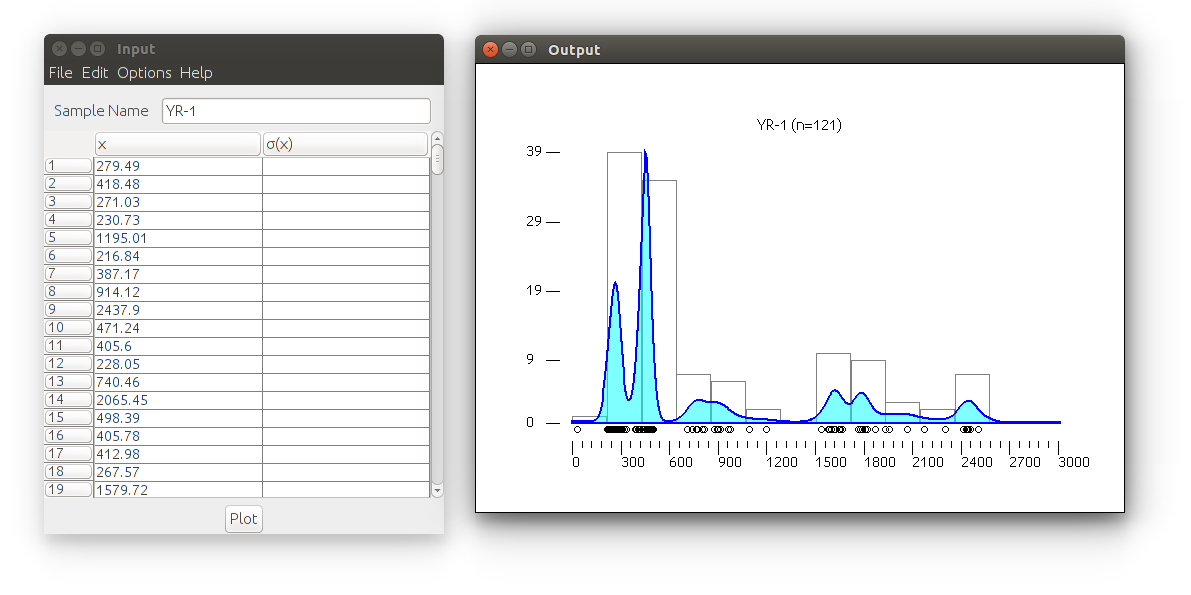The image size is (1191, 595).
Task: Open the File menu
Action: (60, 73)
